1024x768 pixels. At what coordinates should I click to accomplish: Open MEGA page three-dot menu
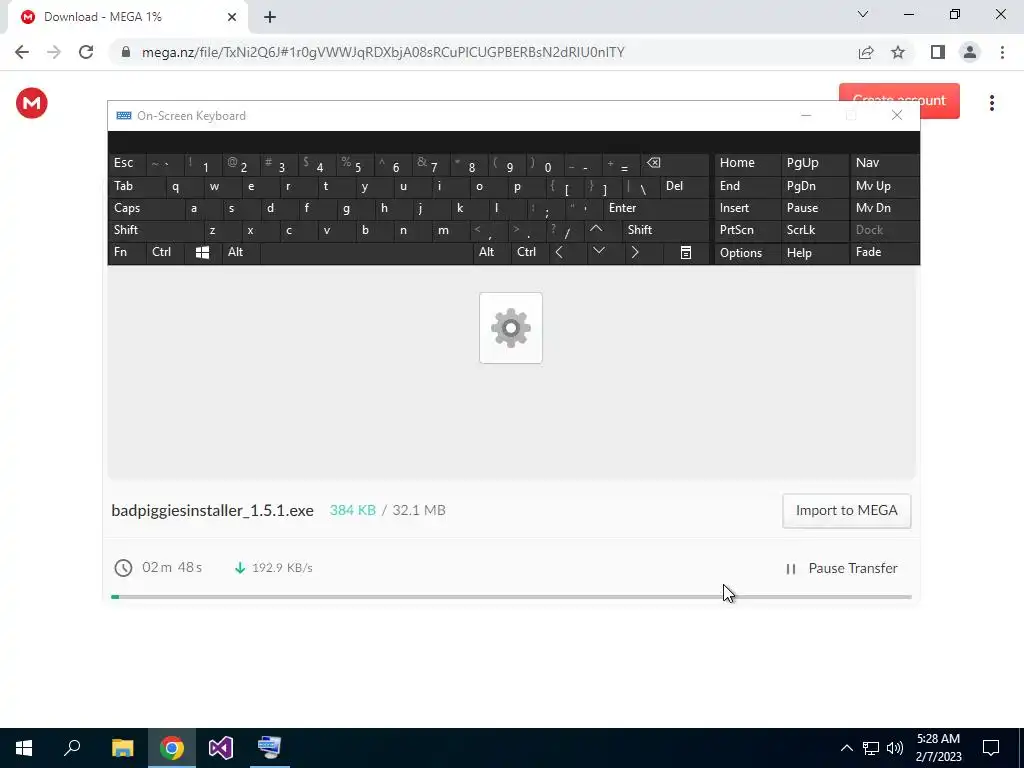(992, 103)
